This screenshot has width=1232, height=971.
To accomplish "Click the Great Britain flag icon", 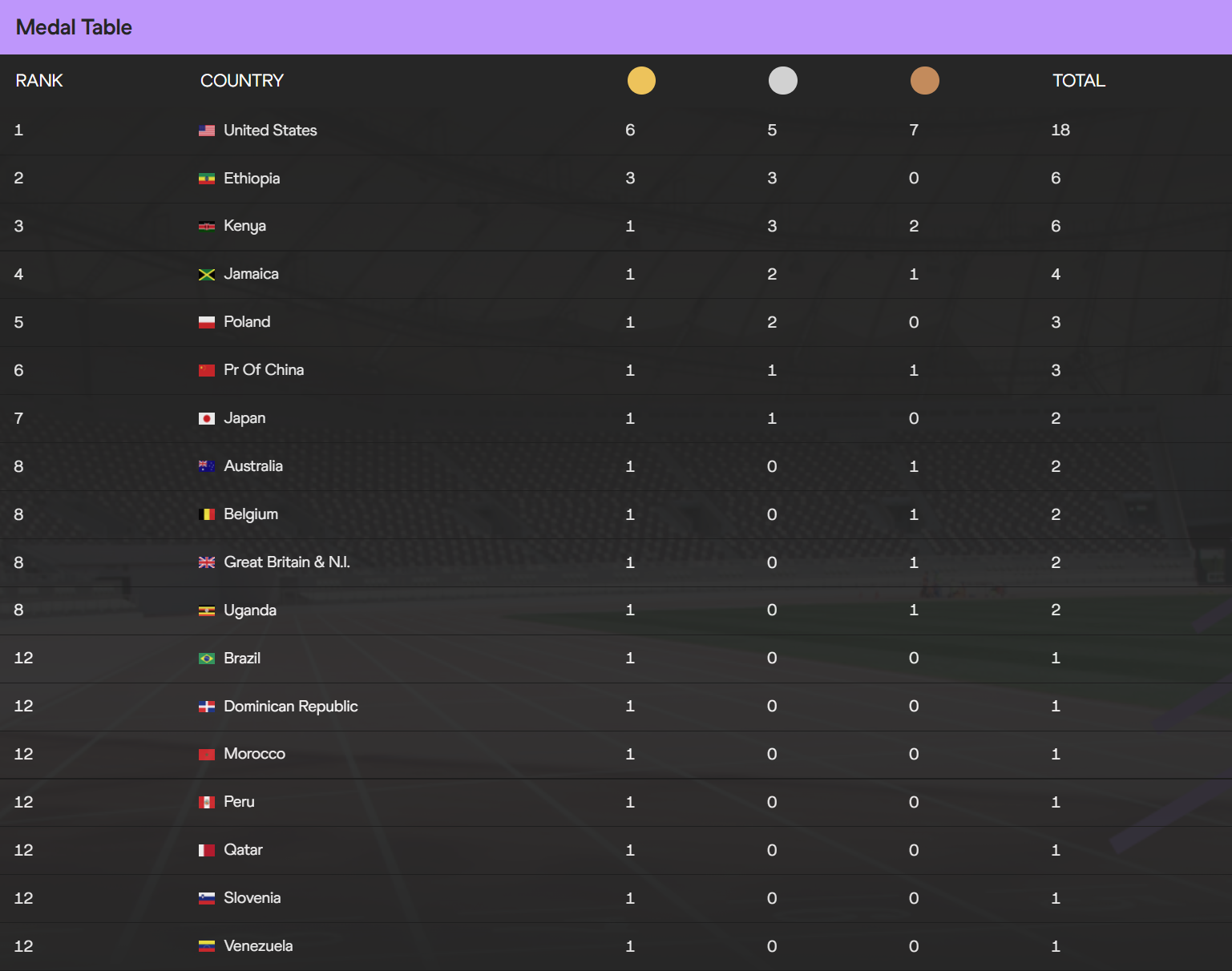I will (x=207, y=562).
